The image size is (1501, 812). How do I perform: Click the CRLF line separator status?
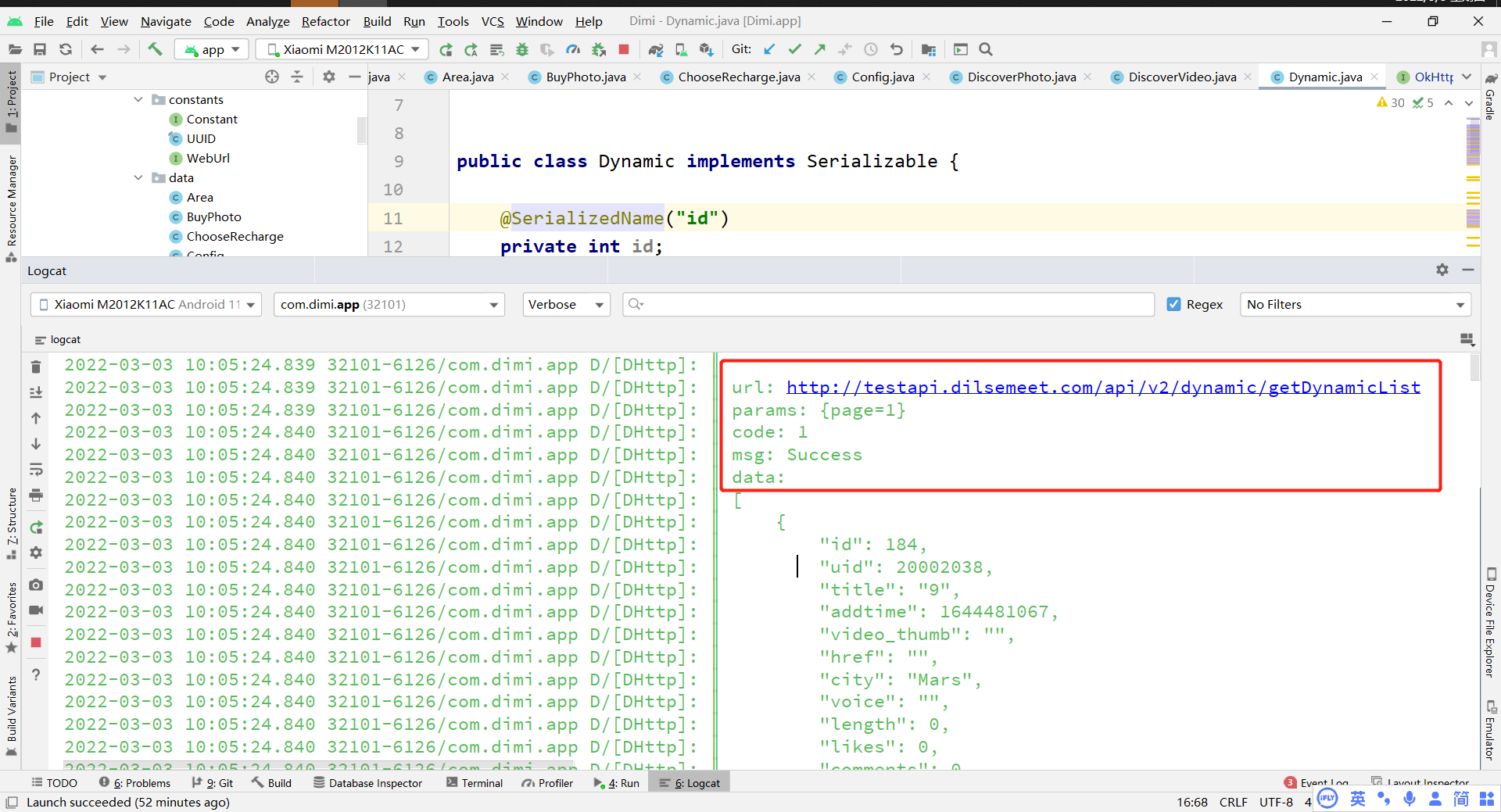(1233, 802)
